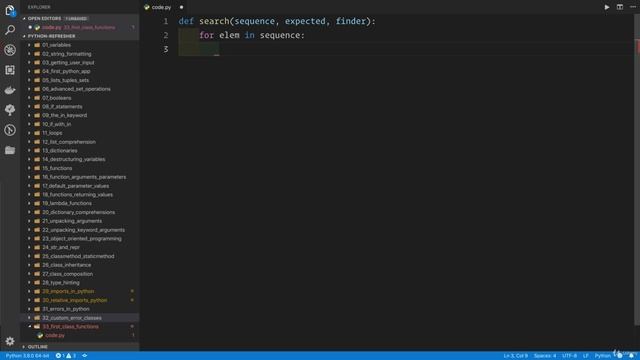Select code.py in Open Editors list

(x=80, y=27)
